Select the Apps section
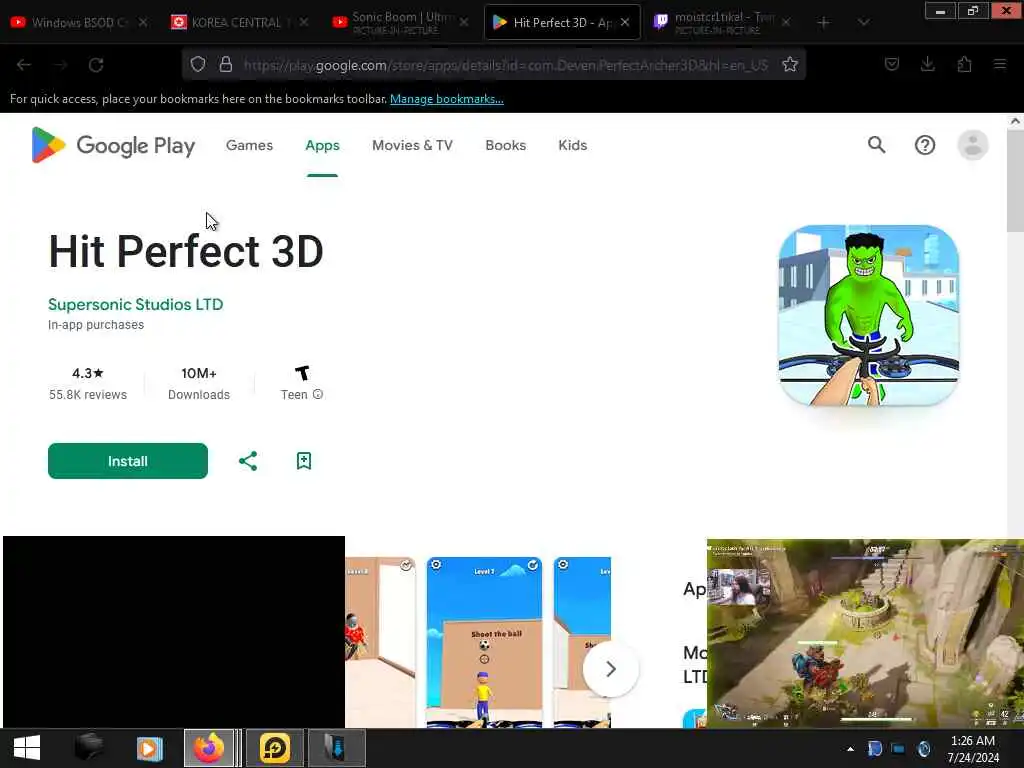The width and height of the screenshot is (1024, 768). 322,145
